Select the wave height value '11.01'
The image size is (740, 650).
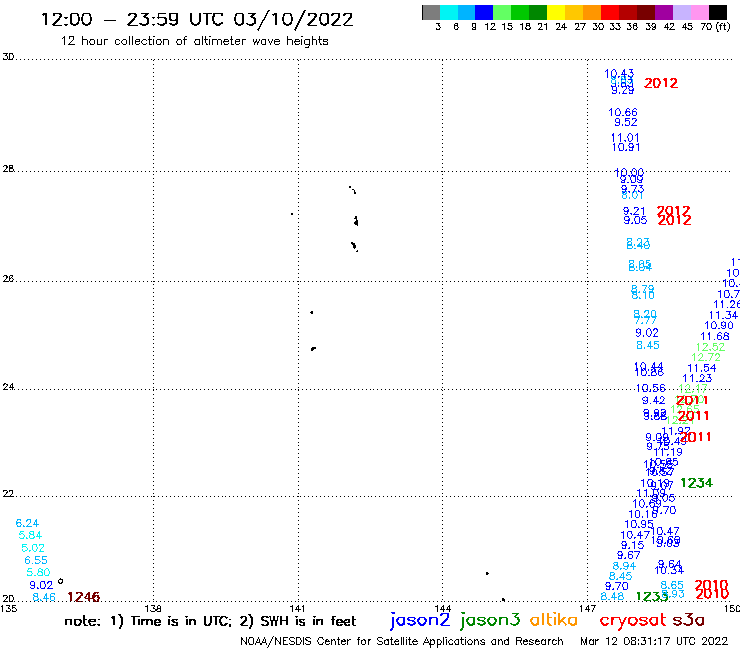[625, 138]
